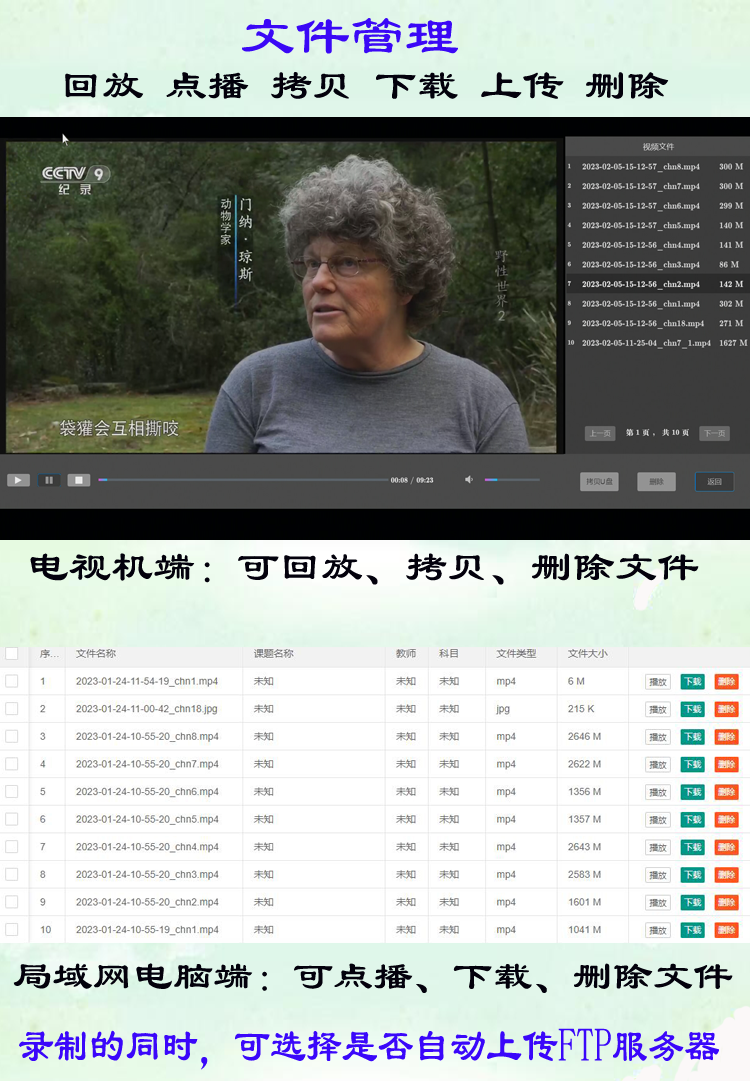Click green 下载 for chn18.jpg row

point(692,709)
